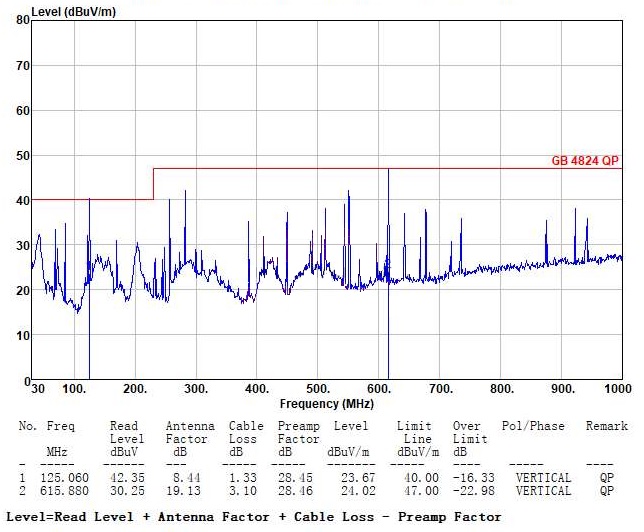Click the Level formula text at bottom
Screen dimensions: 644x532
point(254,517)
